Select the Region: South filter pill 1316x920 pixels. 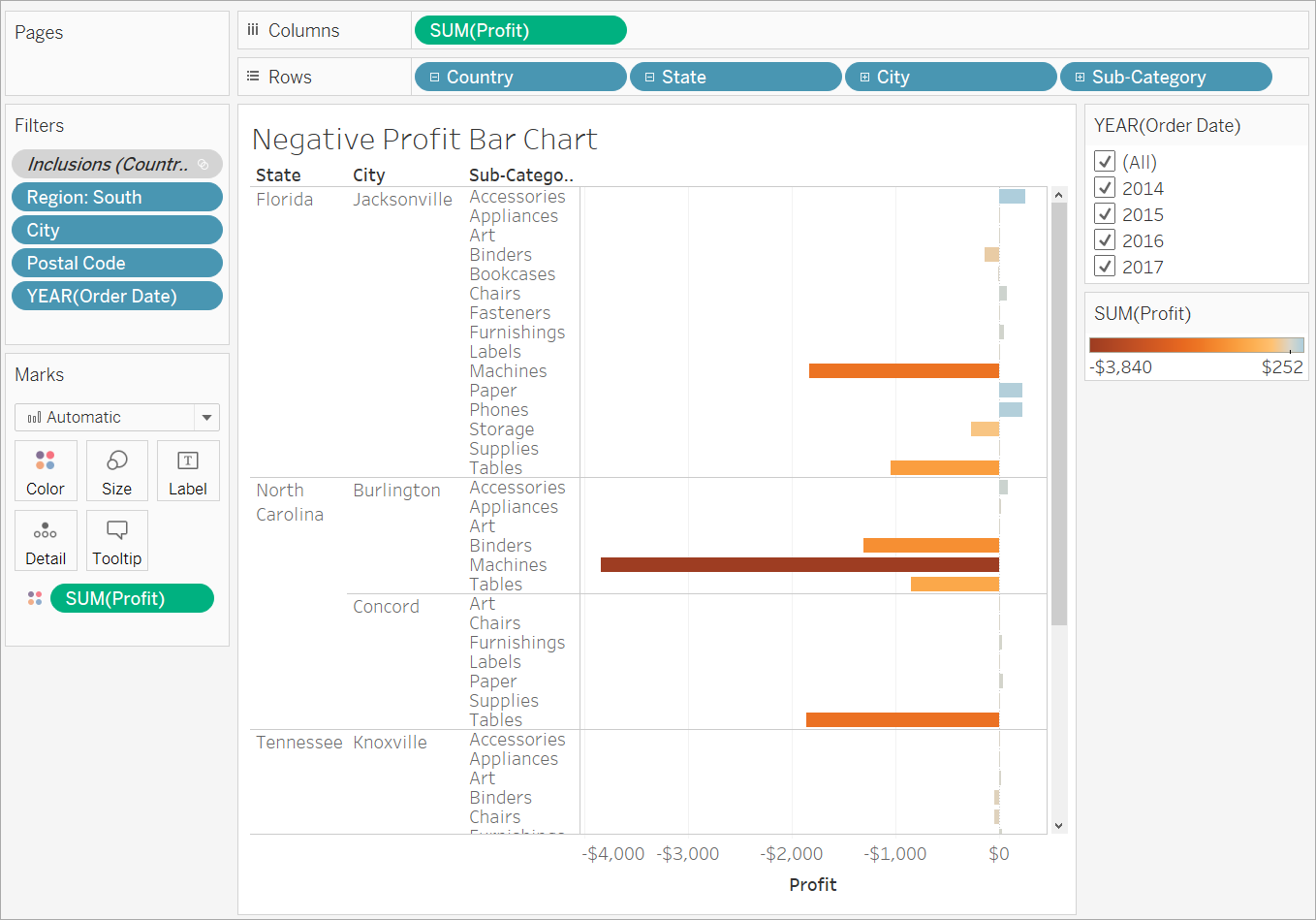pos(116,198)
